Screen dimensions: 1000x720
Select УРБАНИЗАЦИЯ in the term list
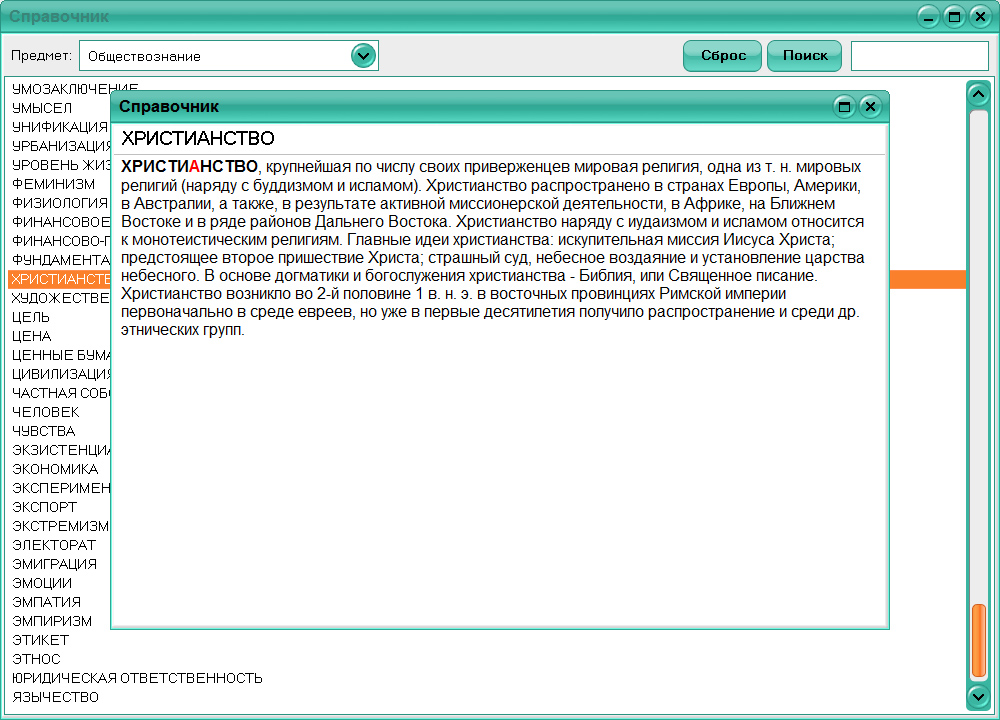tap(61, 146)
